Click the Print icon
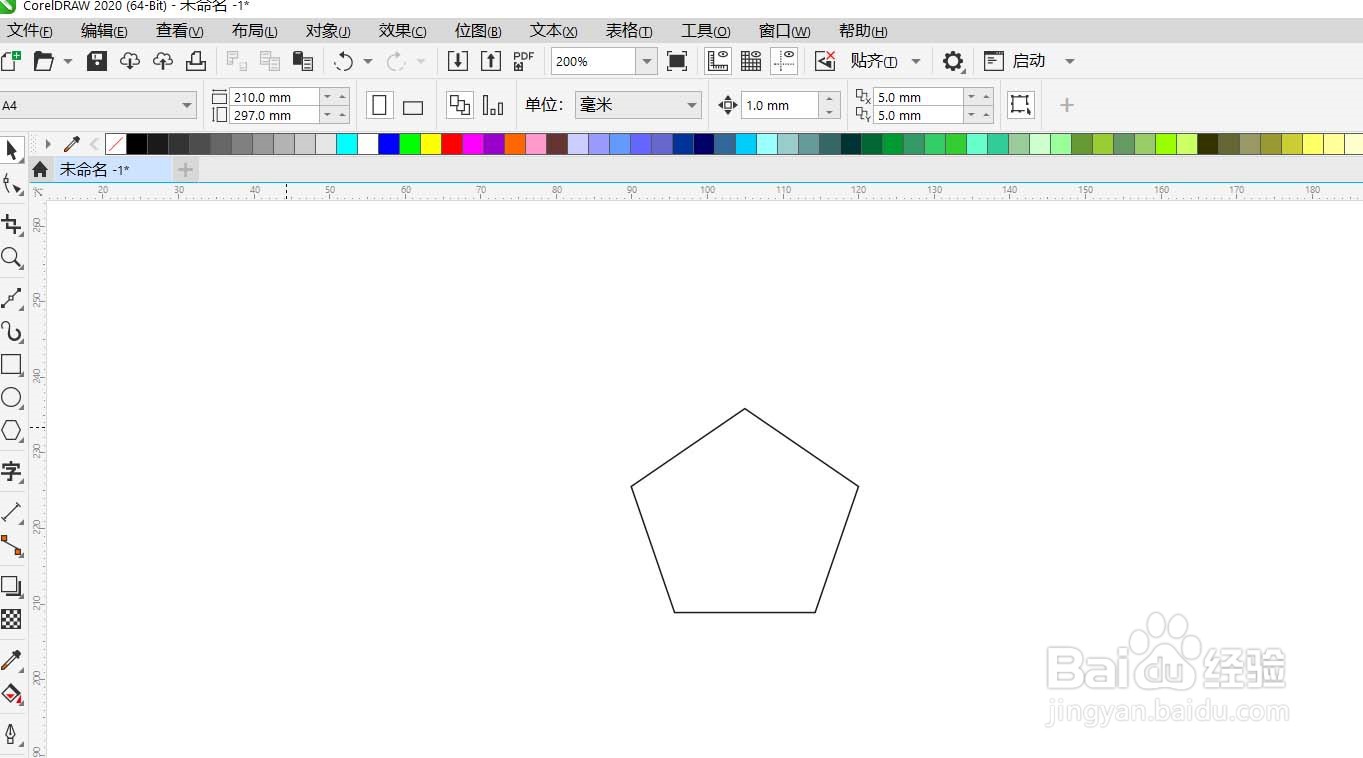The height and width of the screenshot is (758, 1363). [x=196, y=61]
